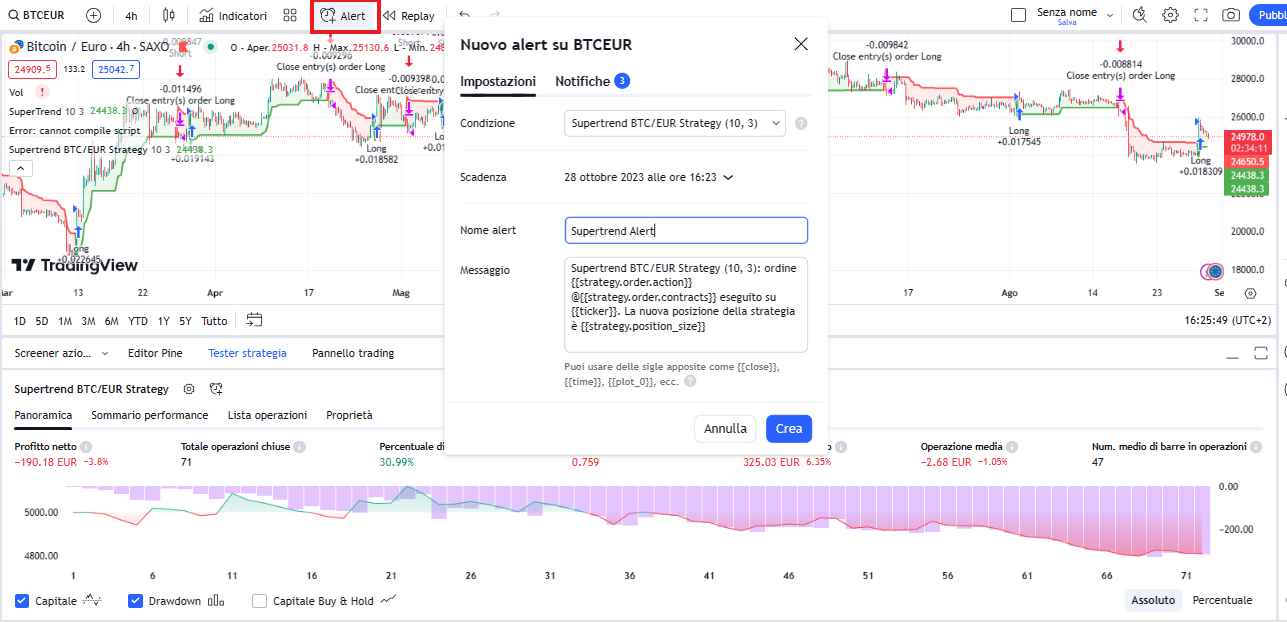Uncheck the Capitale checkbox
The height and width of the screenshot is (622, 1287).
(22, 600)
